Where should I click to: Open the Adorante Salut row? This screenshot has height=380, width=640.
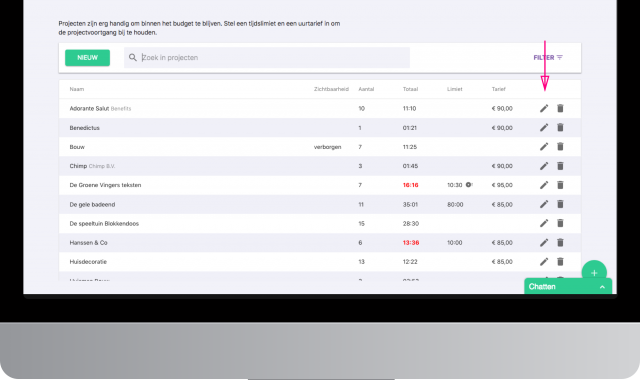320,108
